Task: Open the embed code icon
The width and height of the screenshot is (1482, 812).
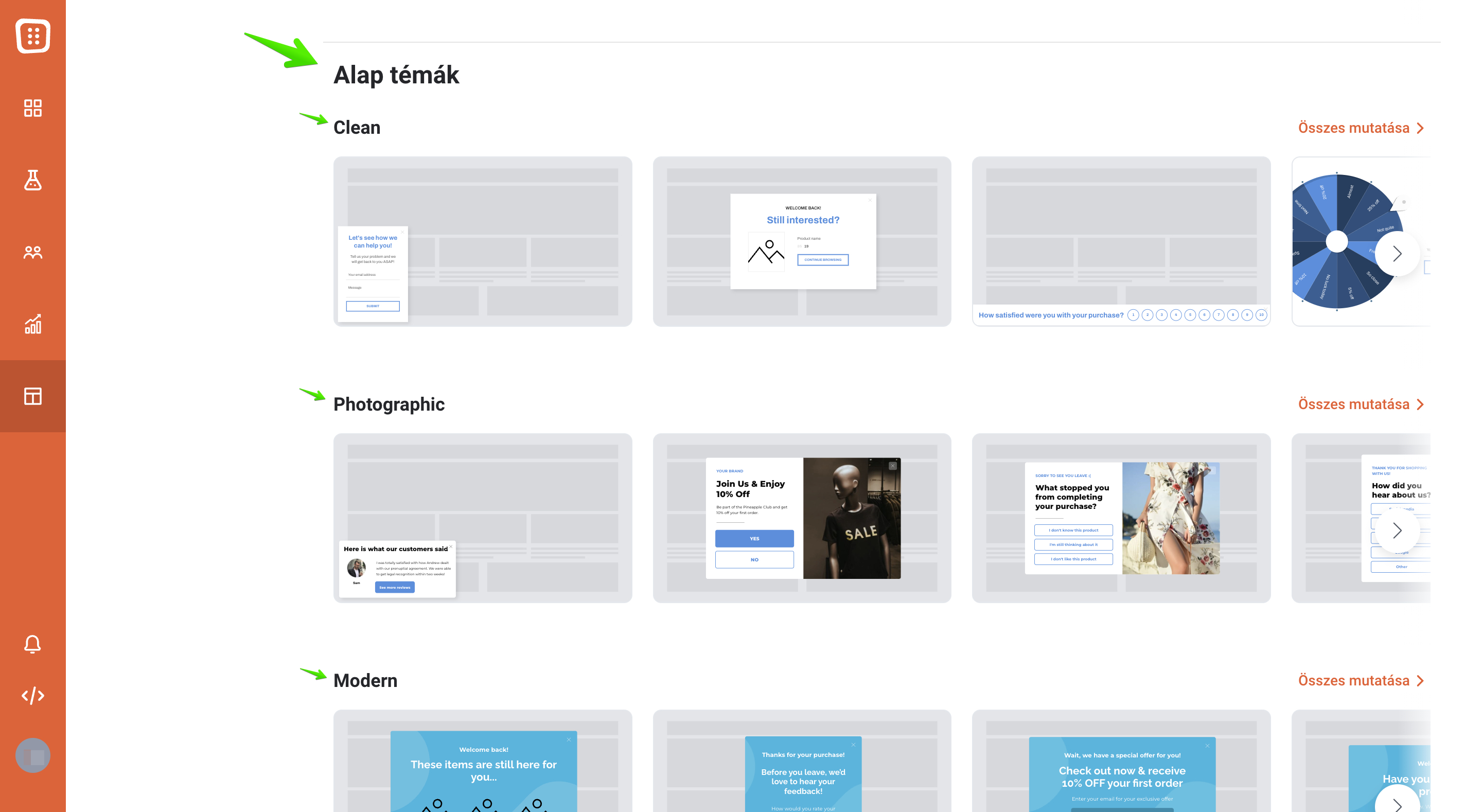Action: [33, 695]
